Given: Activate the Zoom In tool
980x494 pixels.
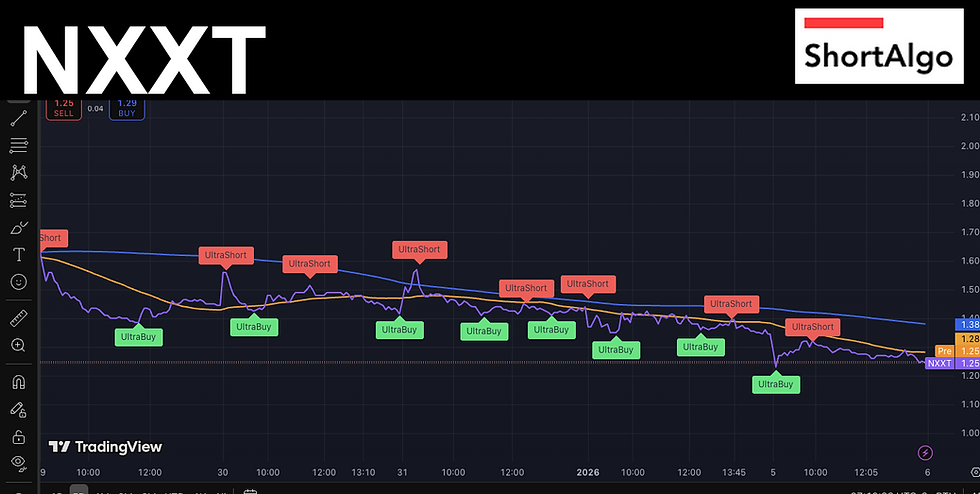Looking at the screenshot, I should pos(19,345).
